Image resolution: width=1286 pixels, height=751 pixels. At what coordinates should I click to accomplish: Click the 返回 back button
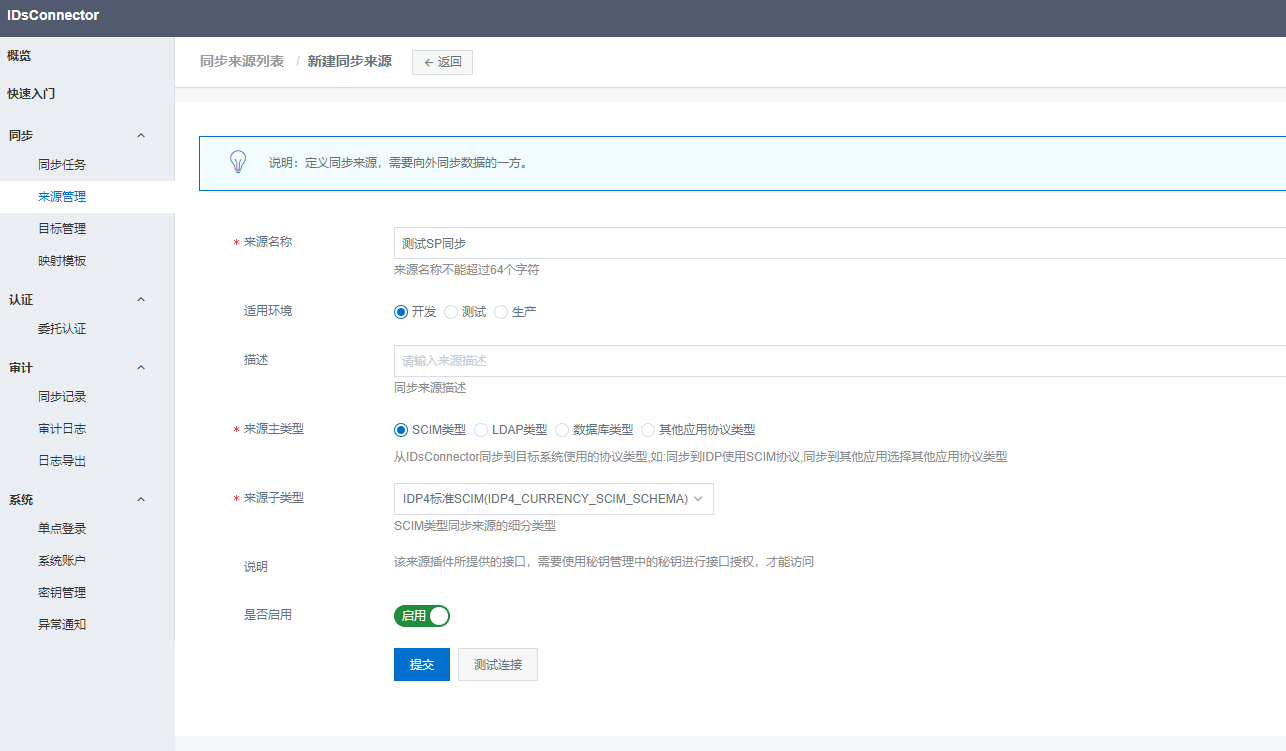coord(442,62)
